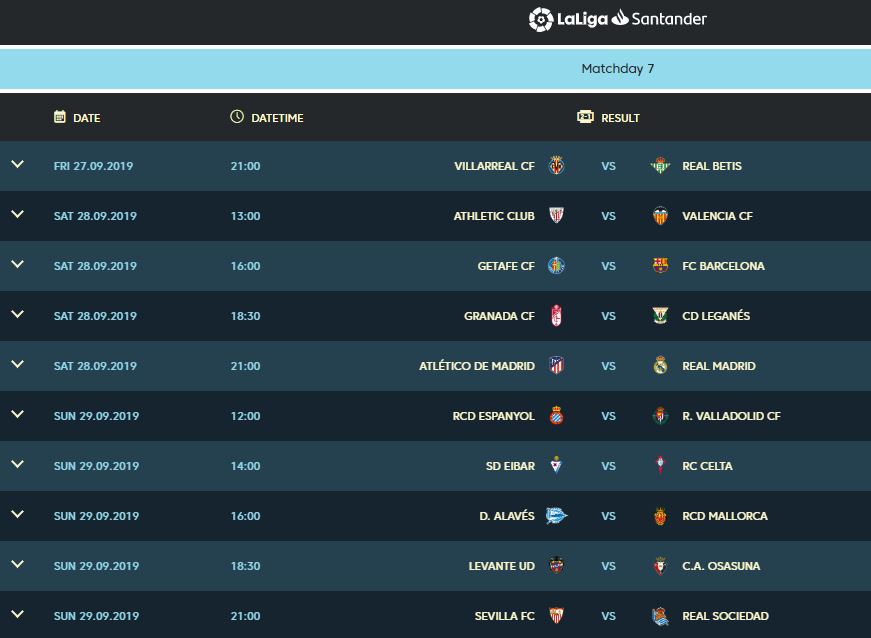
Task: Click the FC Barcelona crest icon
Action: point(660,265)
